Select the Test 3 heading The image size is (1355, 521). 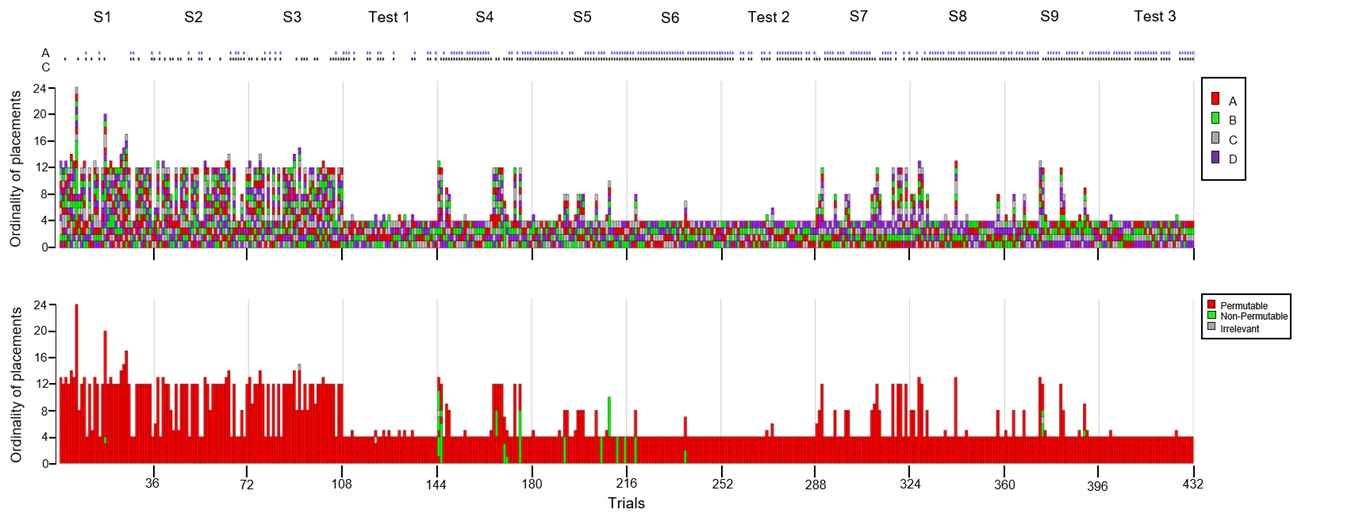coord(1155,17)
